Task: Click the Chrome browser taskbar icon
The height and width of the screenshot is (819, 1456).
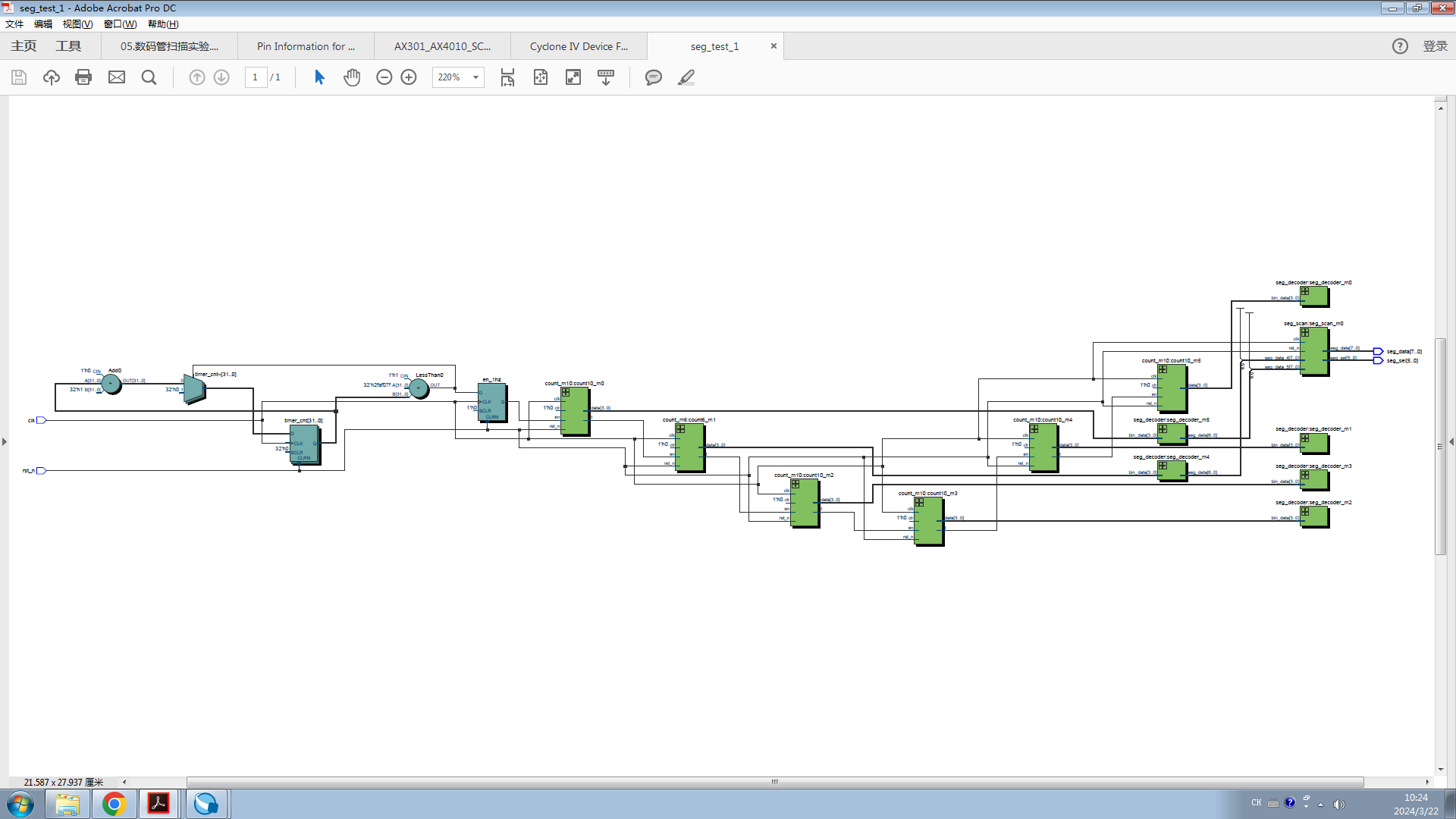Action: click(113, 803)
